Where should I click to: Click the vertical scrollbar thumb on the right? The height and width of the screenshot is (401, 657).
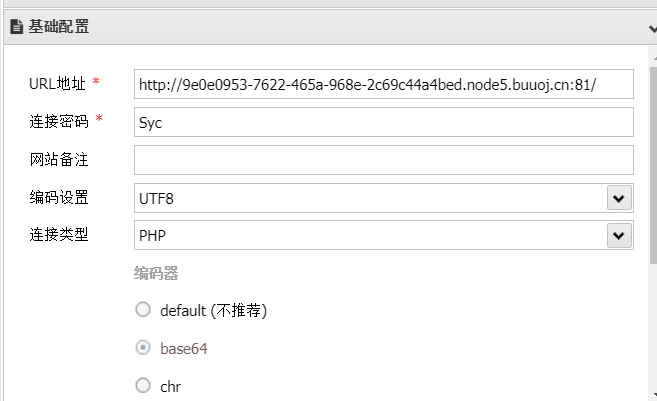tap(653, 165)
